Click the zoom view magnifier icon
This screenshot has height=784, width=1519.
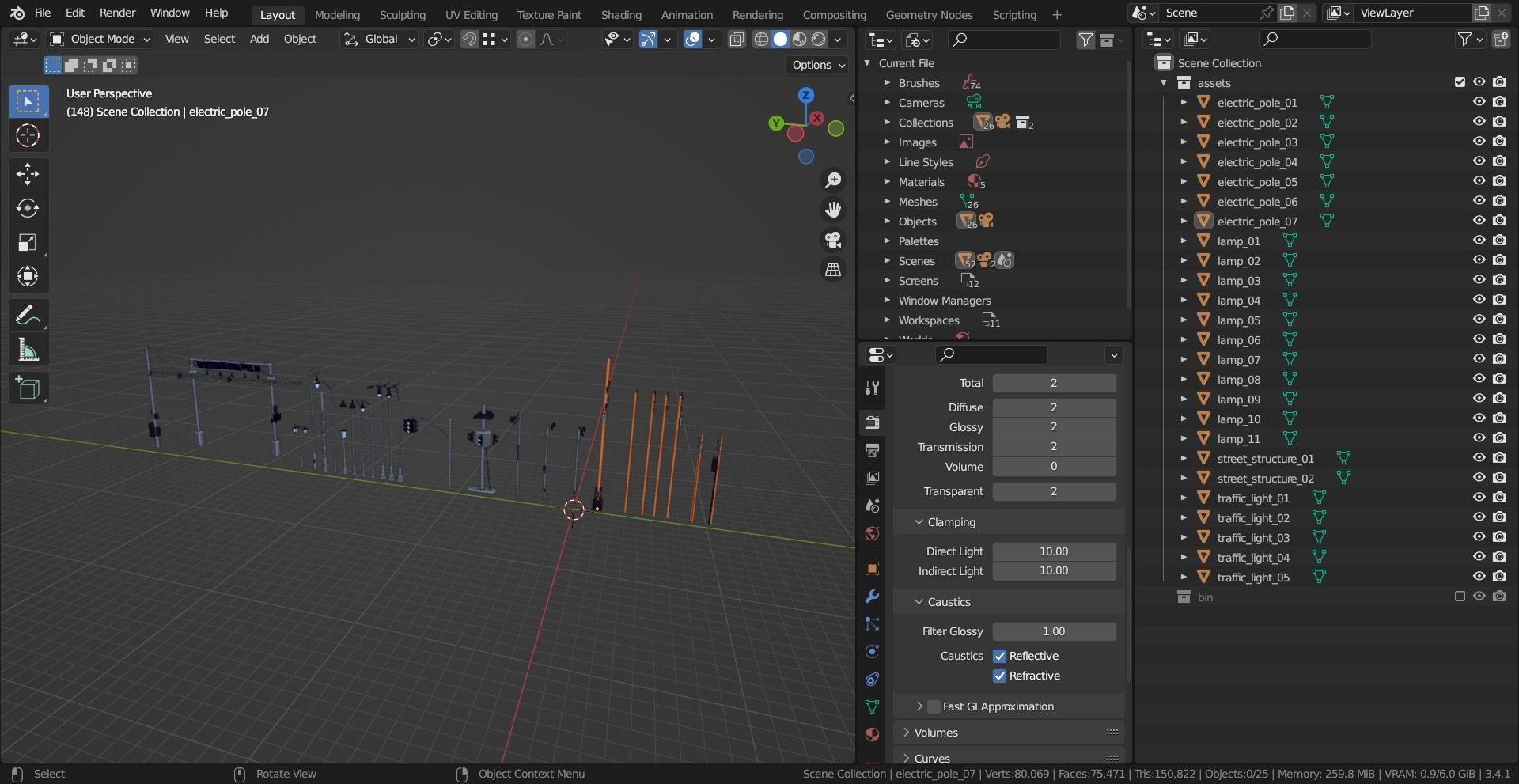(833, 180)
